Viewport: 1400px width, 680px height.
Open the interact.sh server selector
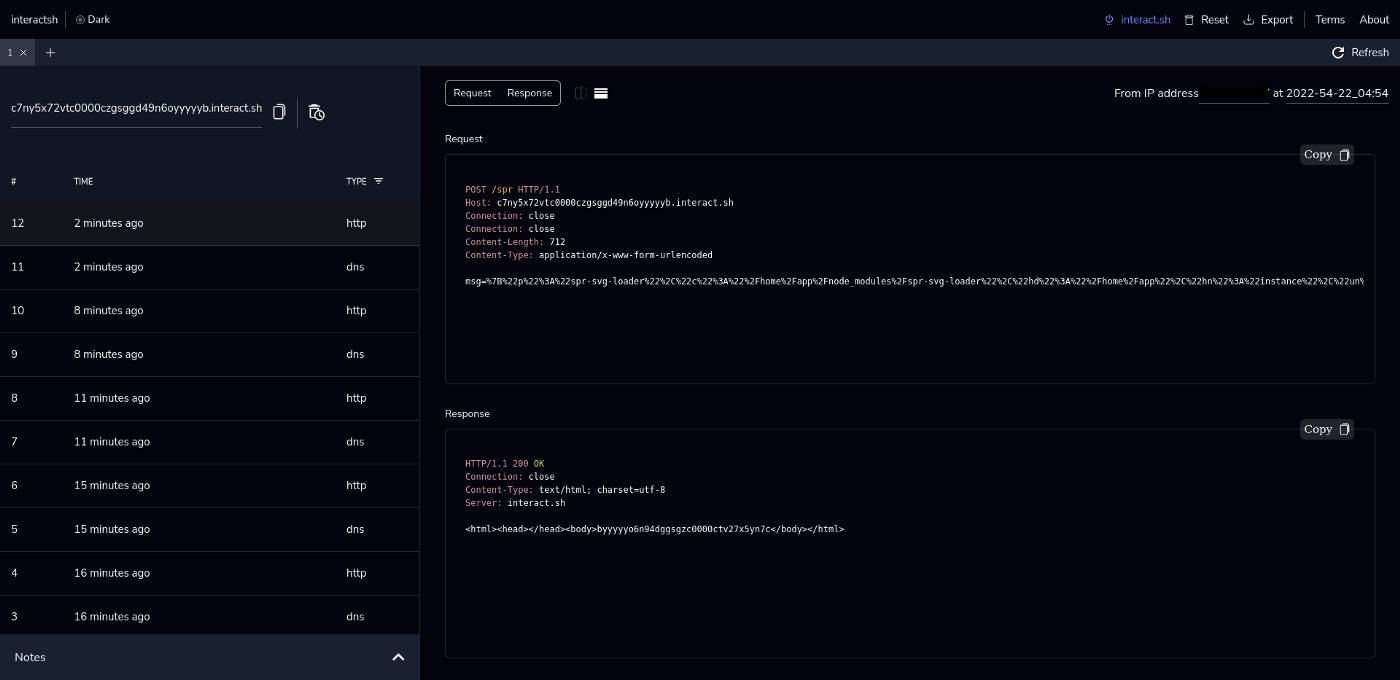pyautogui.click(x=1137, y=19)
